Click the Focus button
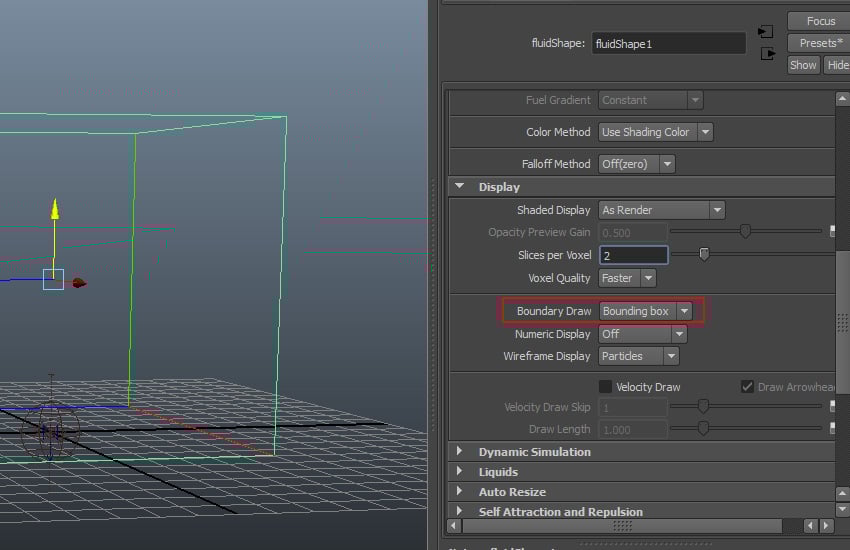850x550 pixels. [819, 21]
